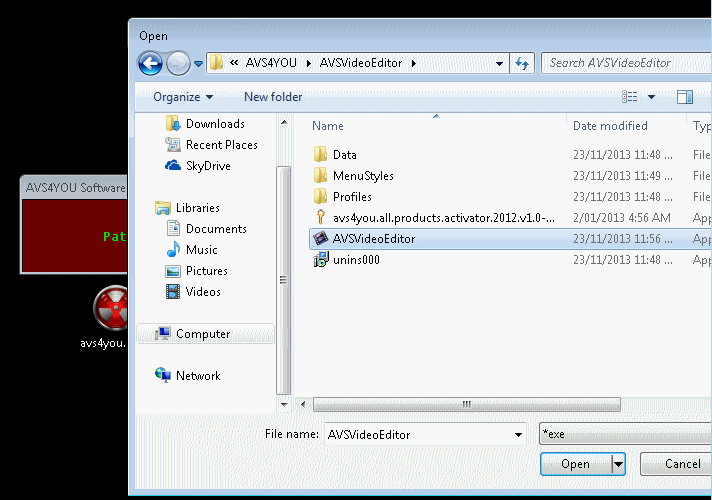Viewport: 712px width, 500px height.
Task: Cancel the Open dialog
Action: 676,464
